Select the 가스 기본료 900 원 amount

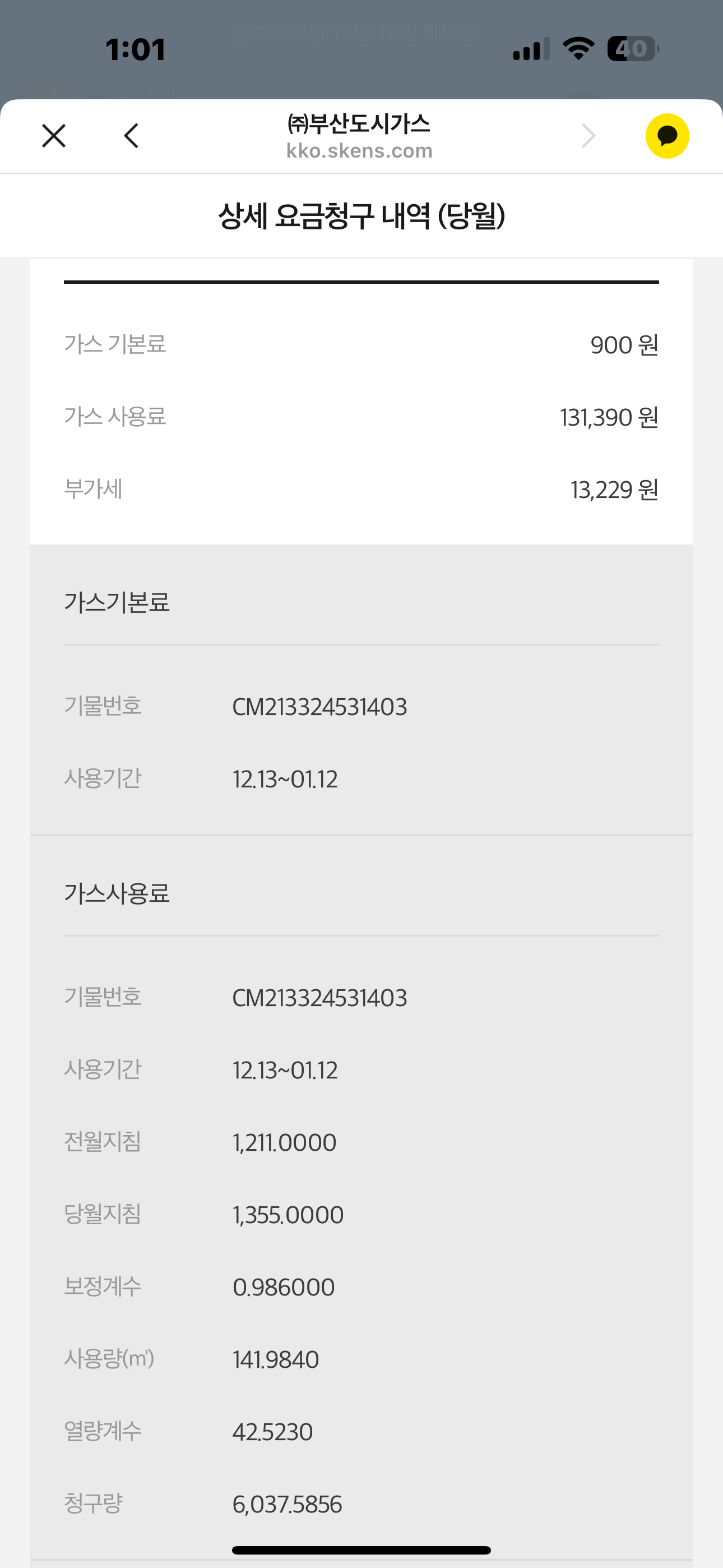(624, 345)
